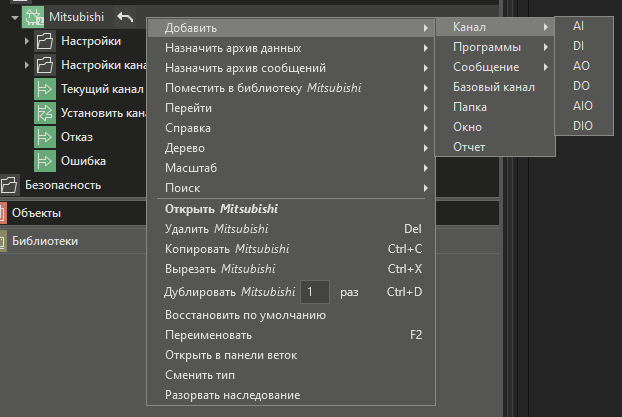
Task: Click the duplicate count input field
Action: pyautogui.click(x=315, y=292)
